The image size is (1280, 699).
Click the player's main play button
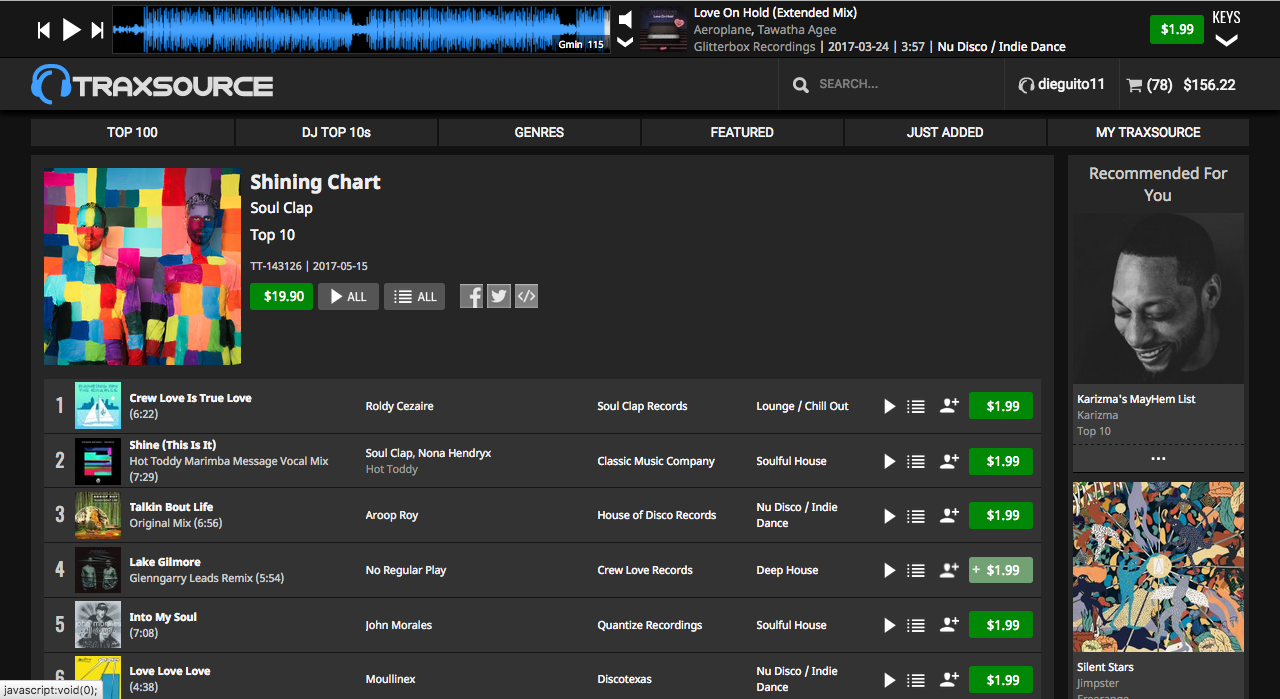[71, 30]
